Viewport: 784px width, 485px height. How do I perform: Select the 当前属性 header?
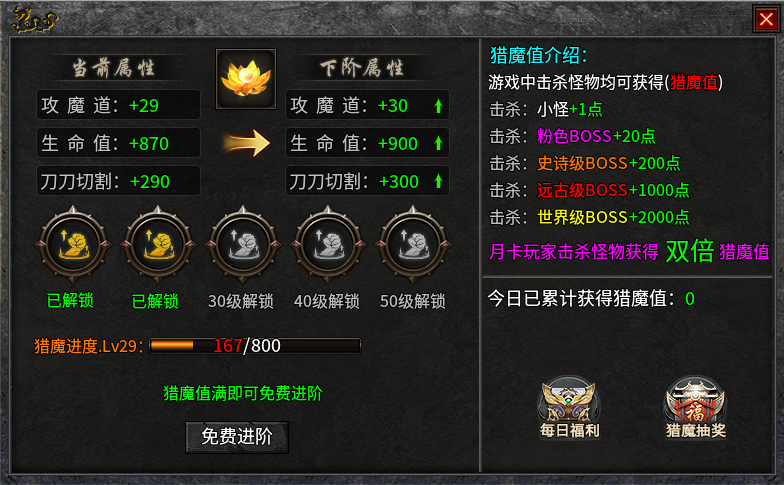114,68
